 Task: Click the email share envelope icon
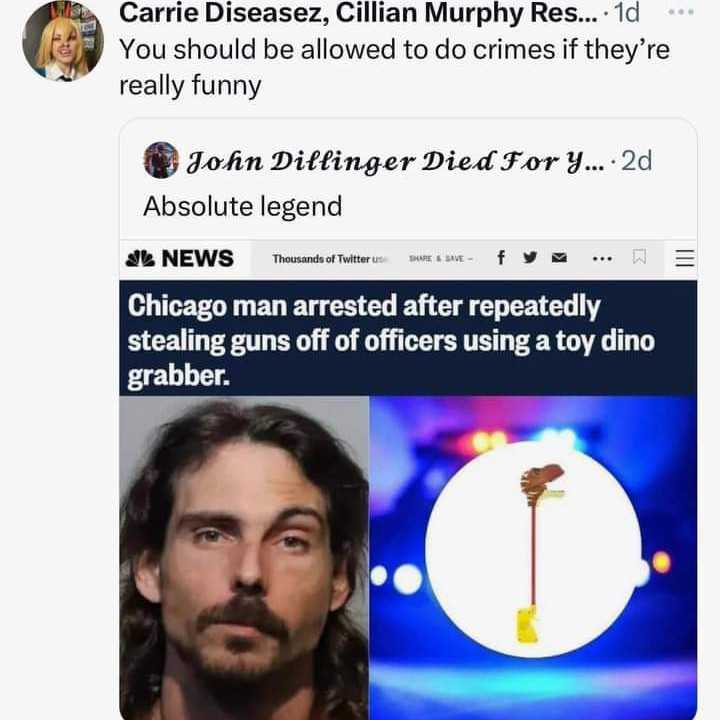pyautogui.click(x=561, y=257)
